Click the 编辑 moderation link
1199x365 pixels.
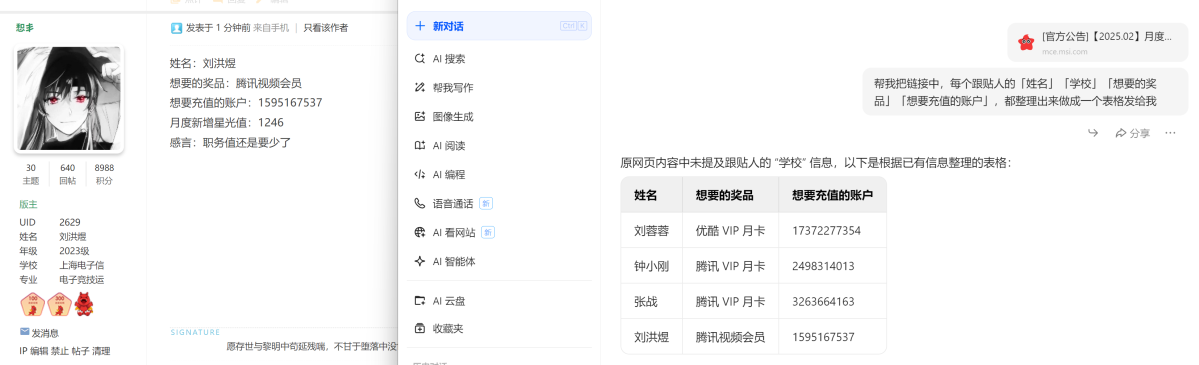(x=39, y=351)
